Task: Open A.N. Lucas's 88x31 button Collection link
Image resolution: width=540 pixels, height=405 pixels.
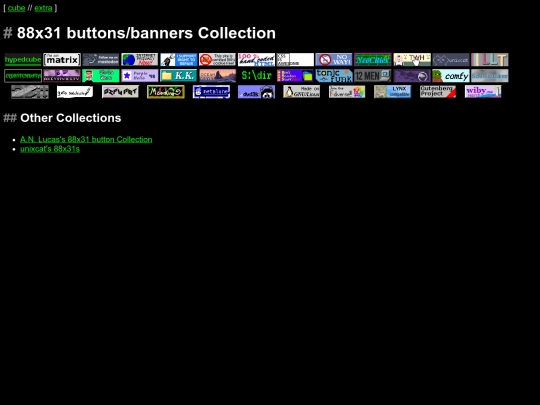Action: [86, 139]
